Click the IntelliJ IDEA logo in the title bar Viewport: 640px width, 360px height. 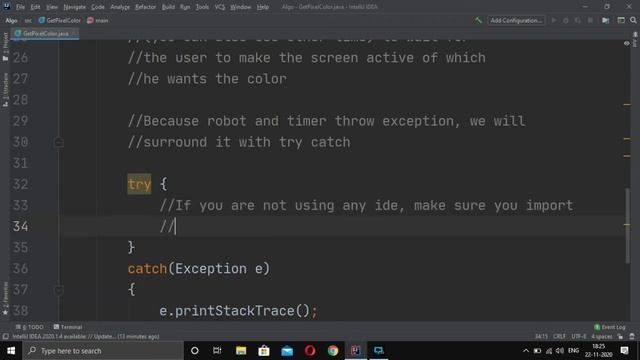coord(7,7)
